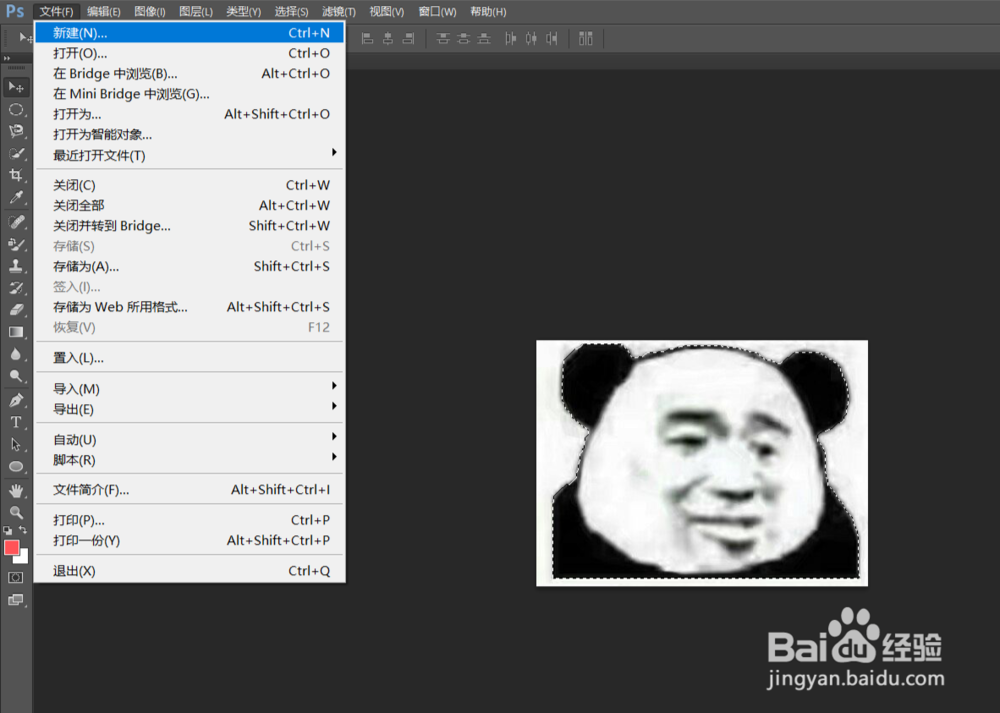Open the 图像(I) menu
The image size is (1000, 713).
(150, 11)
